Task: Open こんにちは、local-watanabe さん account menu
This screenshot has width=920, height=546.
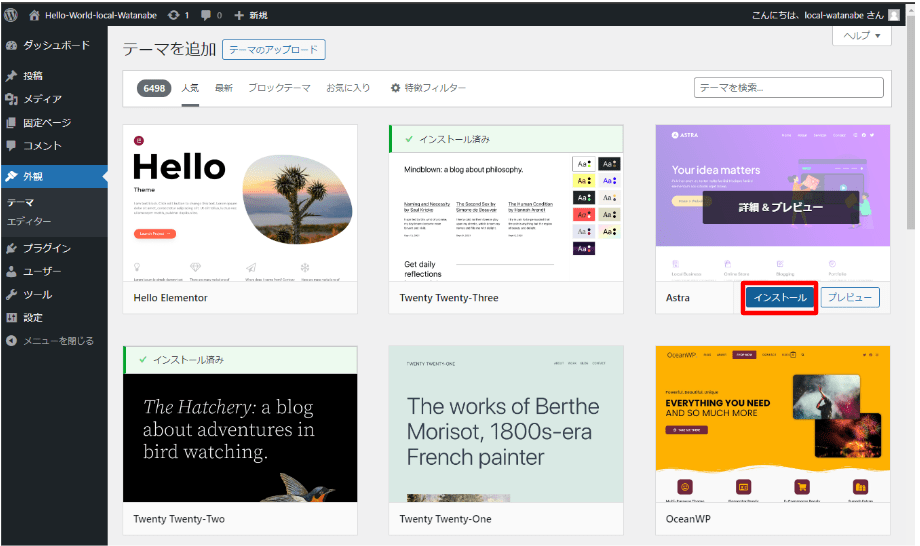Action: pyautogui.click(x=817, y=15)
